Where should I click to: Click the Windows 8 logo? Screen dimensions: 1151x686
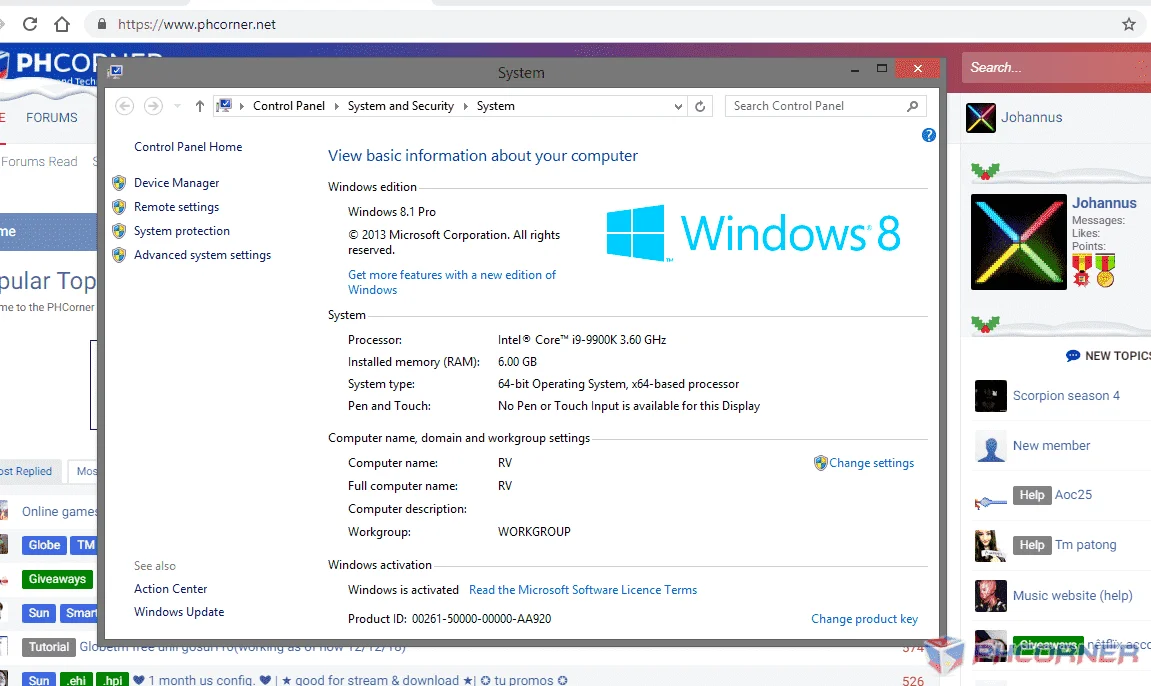(753, 233)
